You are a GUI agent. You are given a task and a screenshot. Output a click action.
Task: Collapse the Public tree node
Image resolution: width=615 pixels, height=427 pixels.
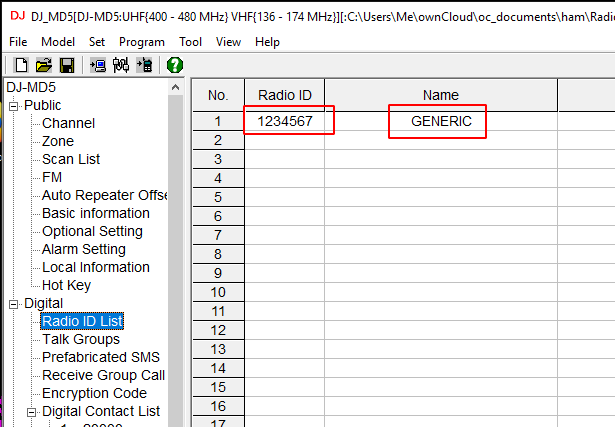(13, 106)
